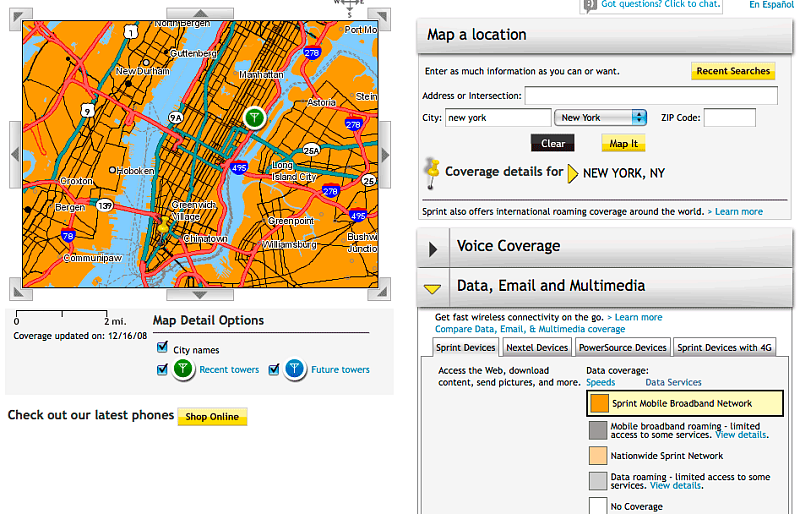Select light gray Data roaming swatch
This screenshot has width=800, height=514.
pos(598,481)
